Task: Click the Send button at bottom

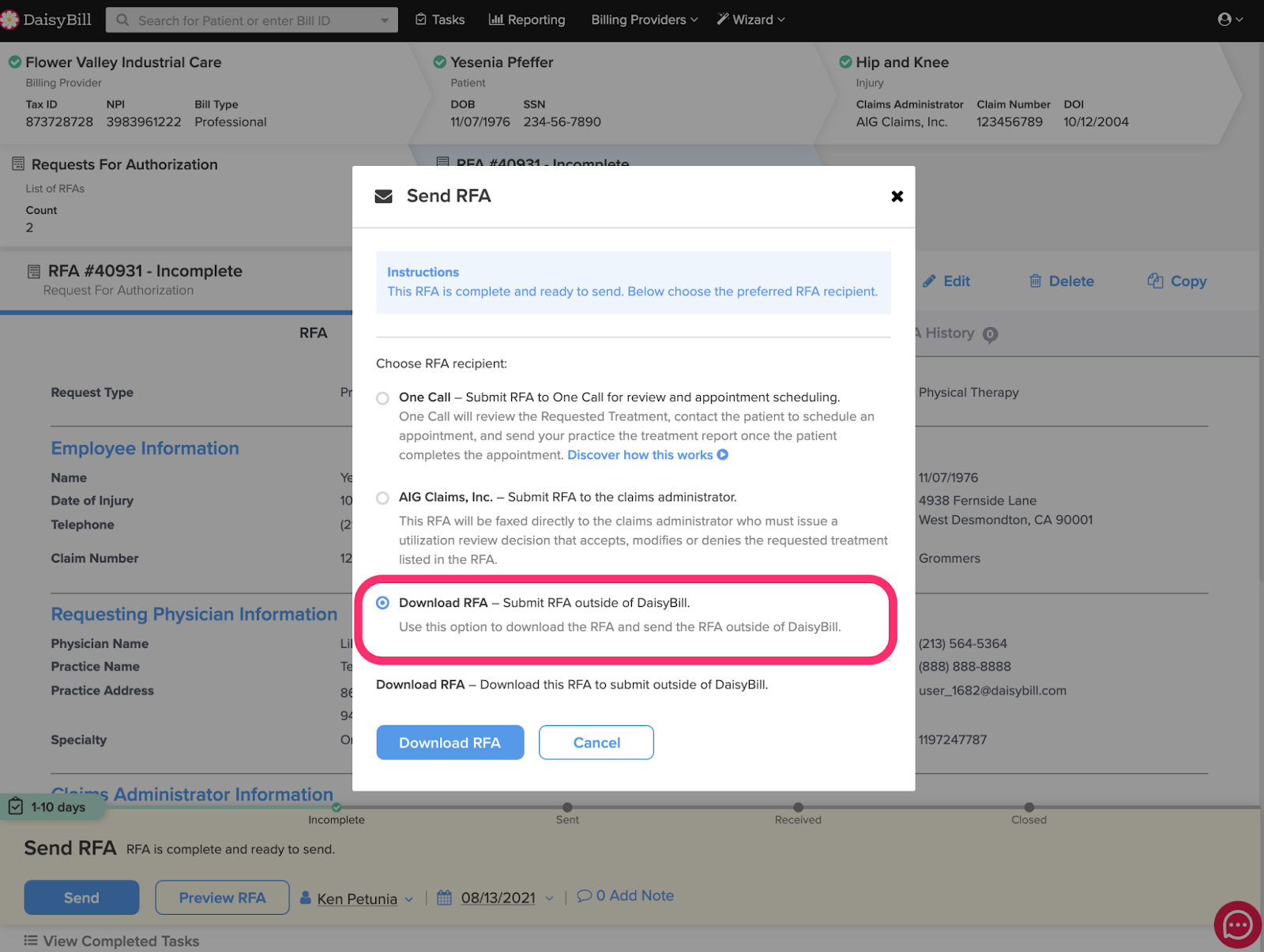Action: point(81,897)
